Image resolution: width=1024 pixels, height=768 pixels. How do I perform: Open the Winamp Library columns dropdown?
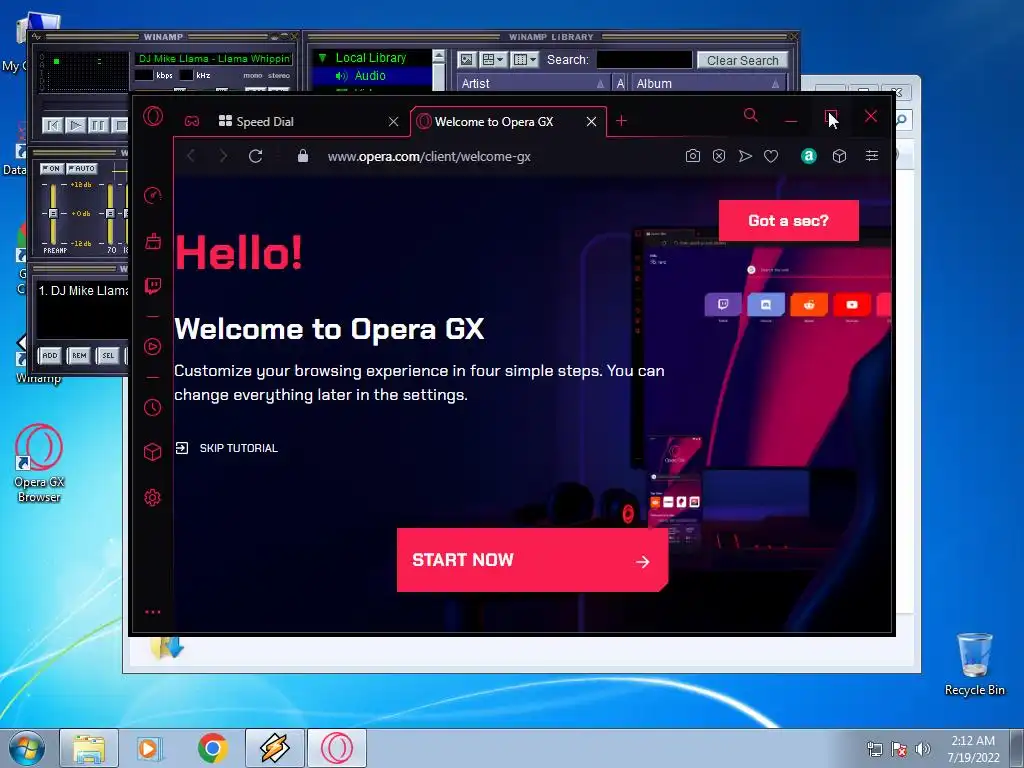click(525, 60)
